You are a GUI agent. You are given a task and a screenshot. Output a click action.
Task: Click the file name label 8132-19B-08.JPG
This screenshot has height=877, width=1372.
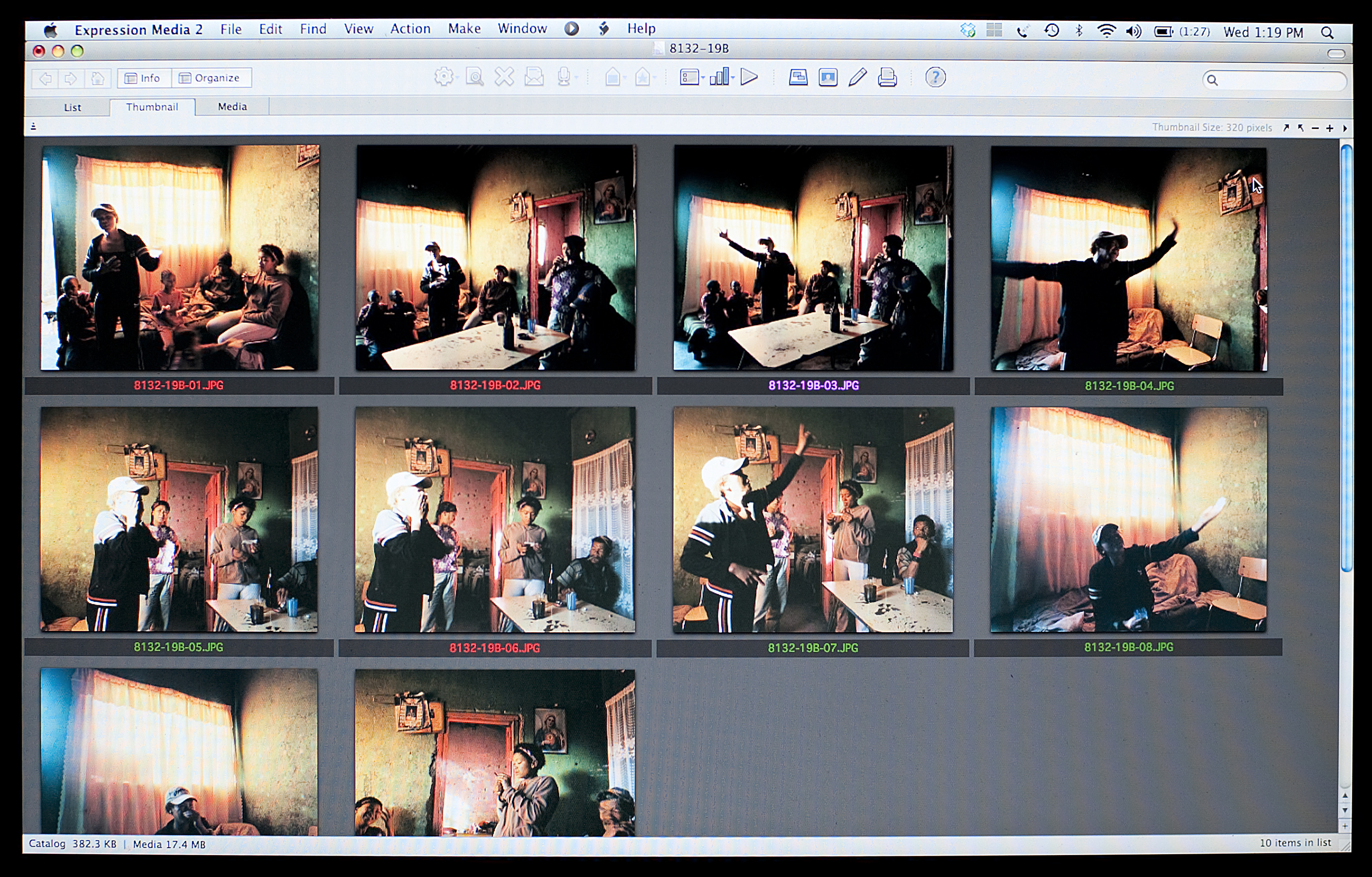click(1128, 647)
